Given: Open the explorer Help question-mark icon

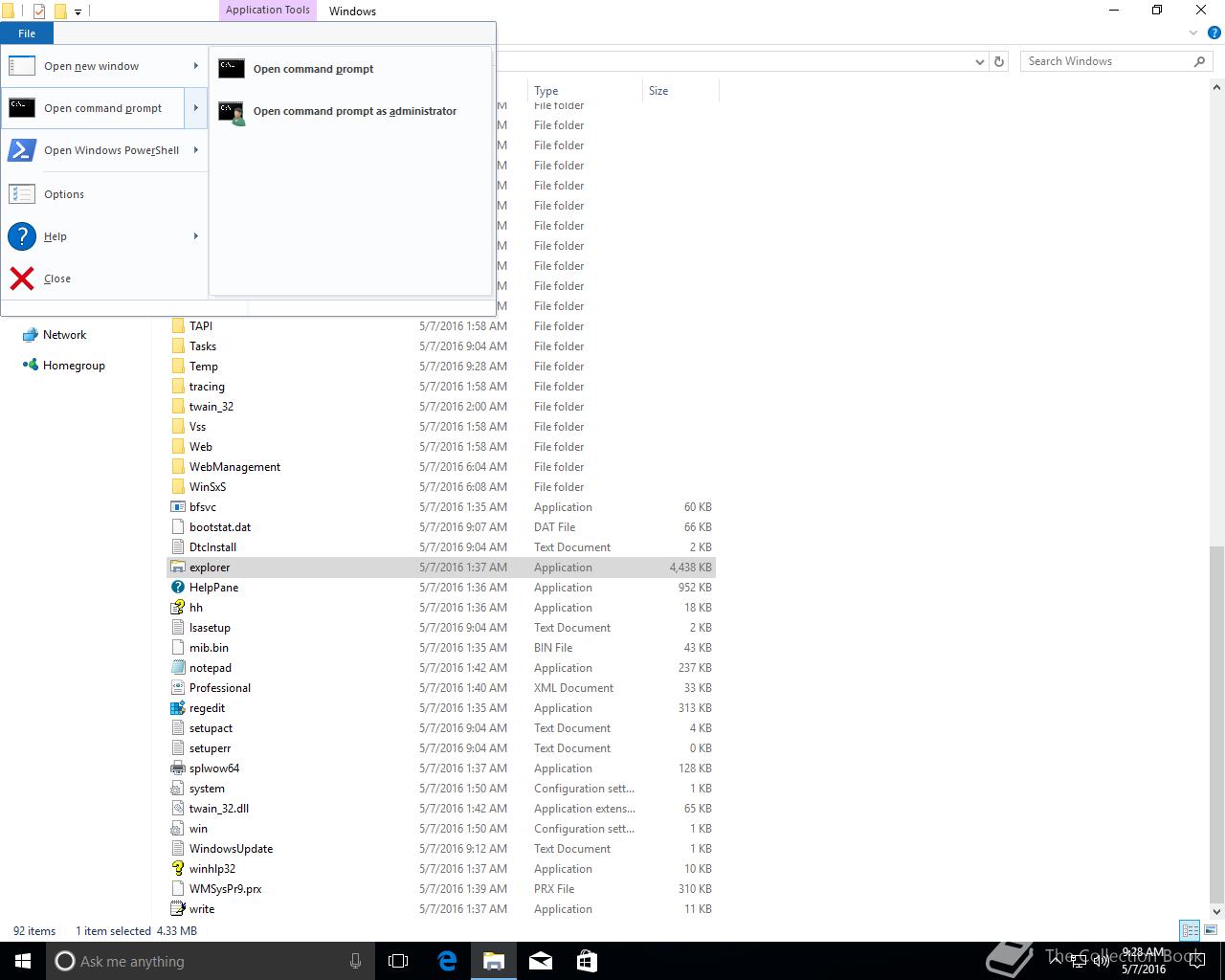Looking at the screenshot, I should 1213,33.
